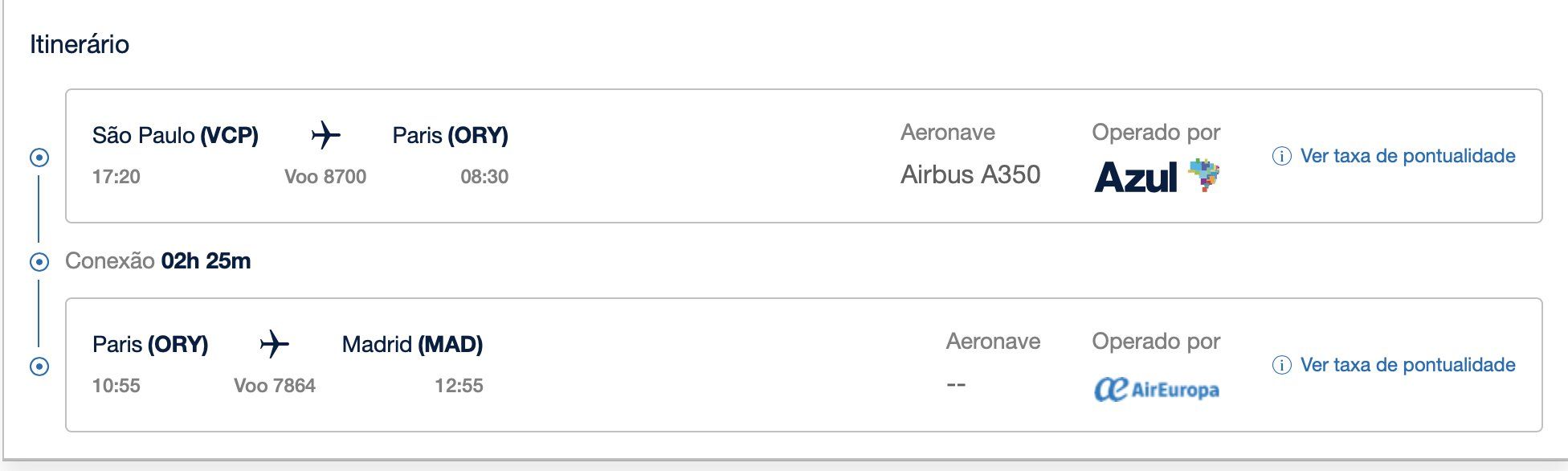This screenshot has height=471, width=1568.
Task: Click the info icon for the AirEuropa flight
Action: (1282, 365)
